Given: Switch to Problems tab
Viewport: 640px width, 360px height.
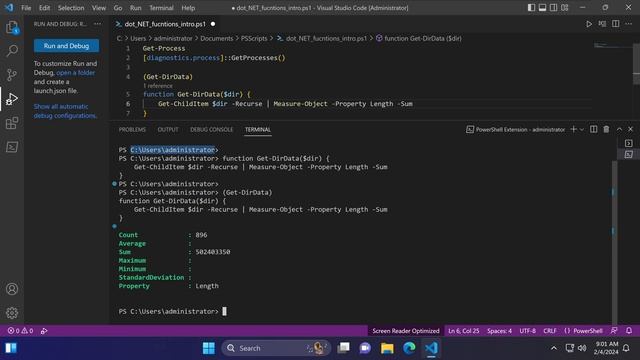Looking at the screenshot, I should 132,129.
